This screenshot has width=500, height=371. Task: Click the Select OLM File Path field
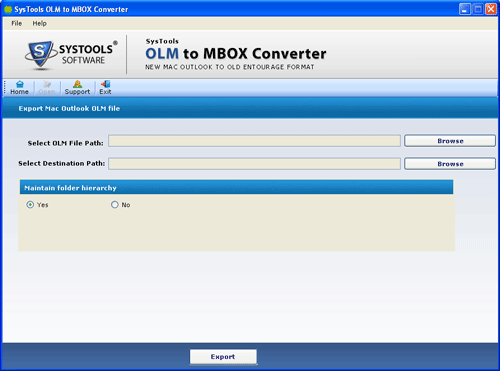254,141
